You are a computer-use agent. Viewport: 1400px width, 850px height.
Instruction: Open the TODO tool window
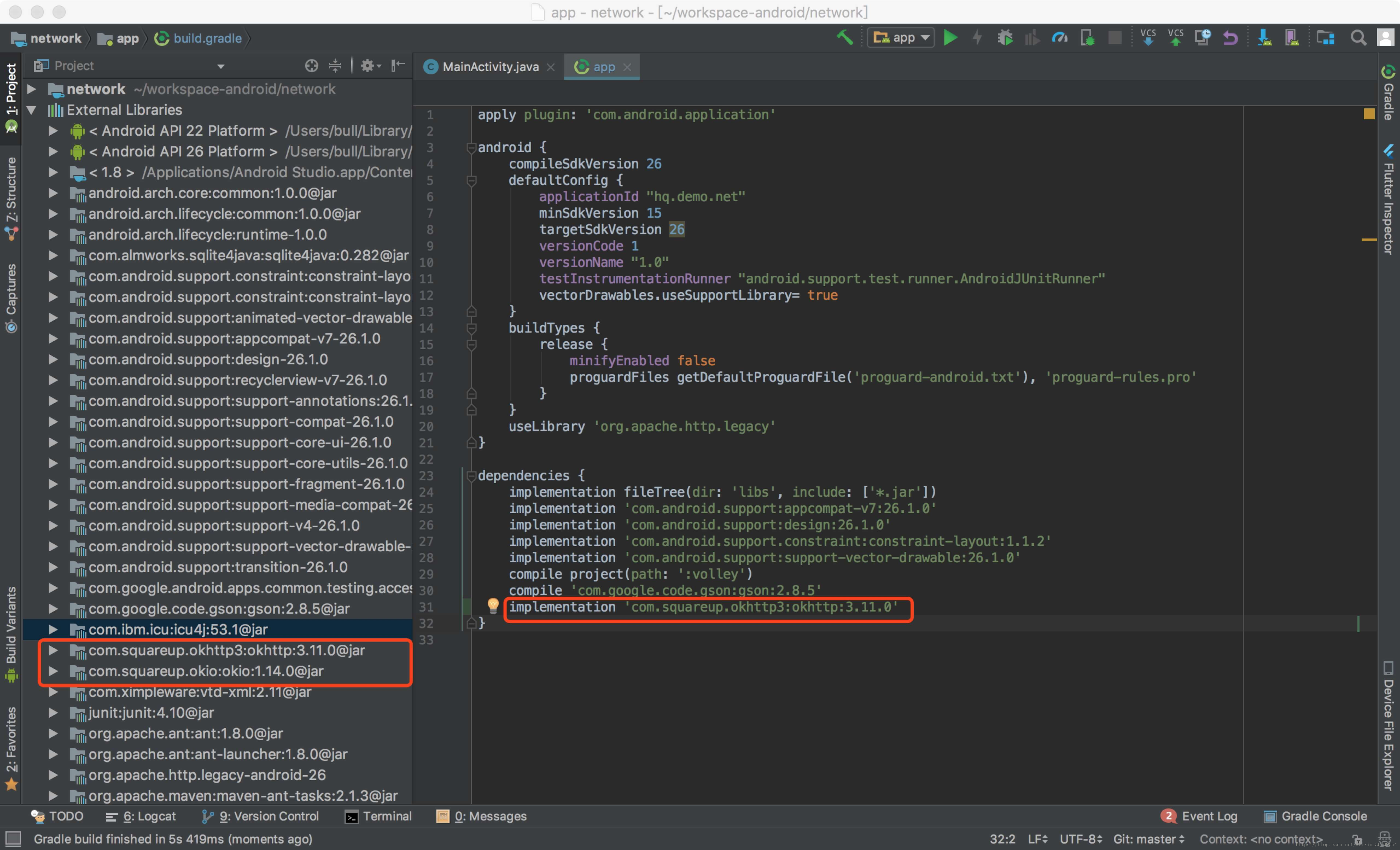click(57, 816)
